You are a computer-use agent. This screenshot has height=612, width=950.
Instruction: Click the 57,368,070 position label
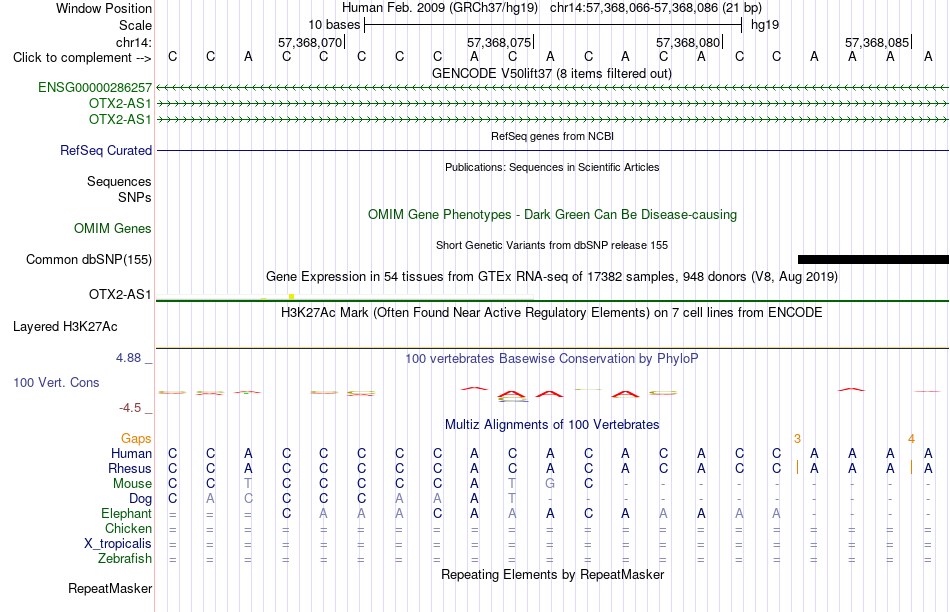coord(310,42)
